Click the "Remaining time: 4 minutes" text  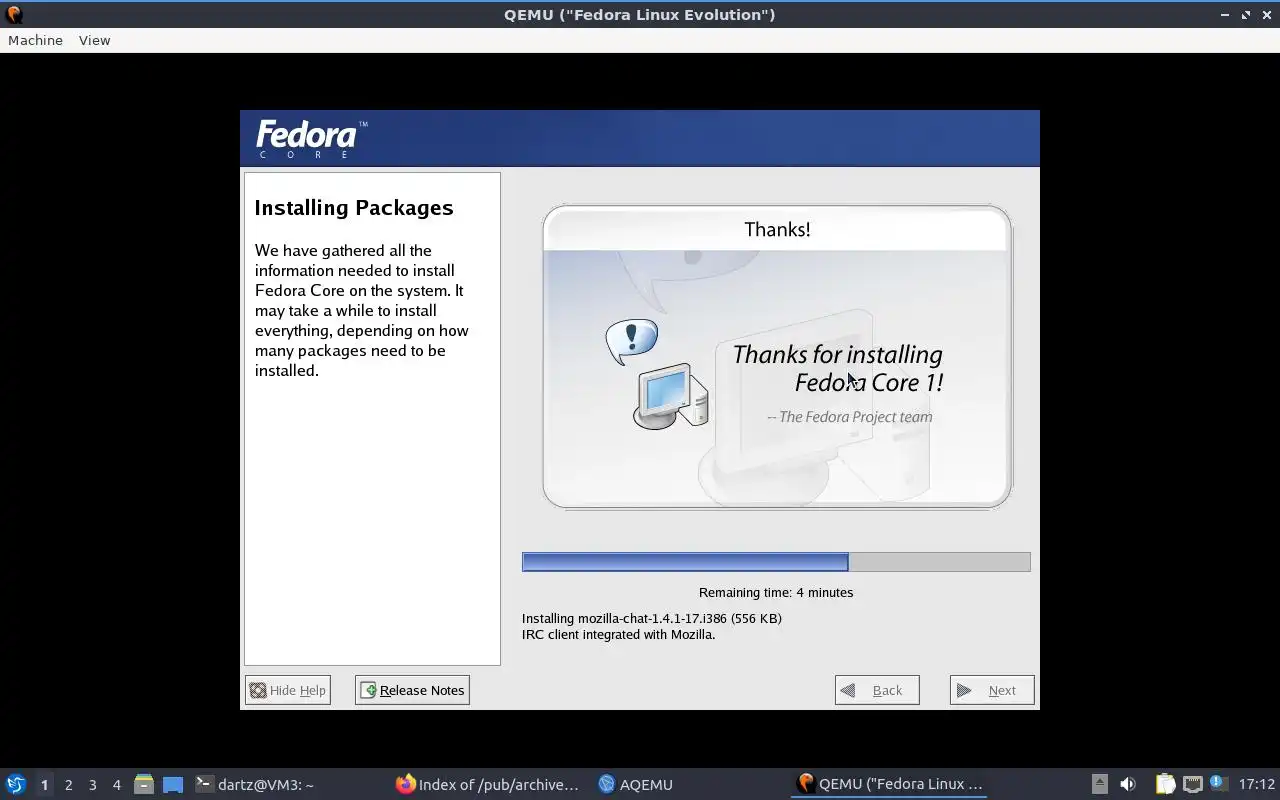click(776, 592)
